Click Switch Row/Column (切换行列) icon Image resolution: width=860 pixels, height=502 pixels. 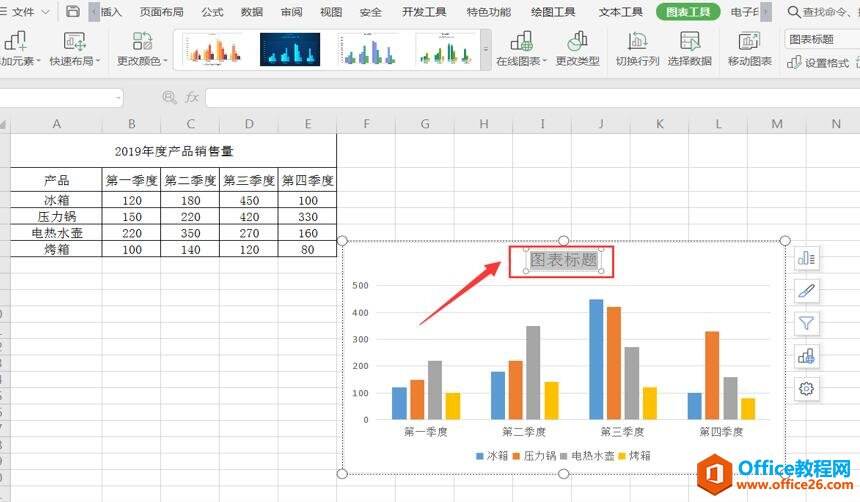637,41
